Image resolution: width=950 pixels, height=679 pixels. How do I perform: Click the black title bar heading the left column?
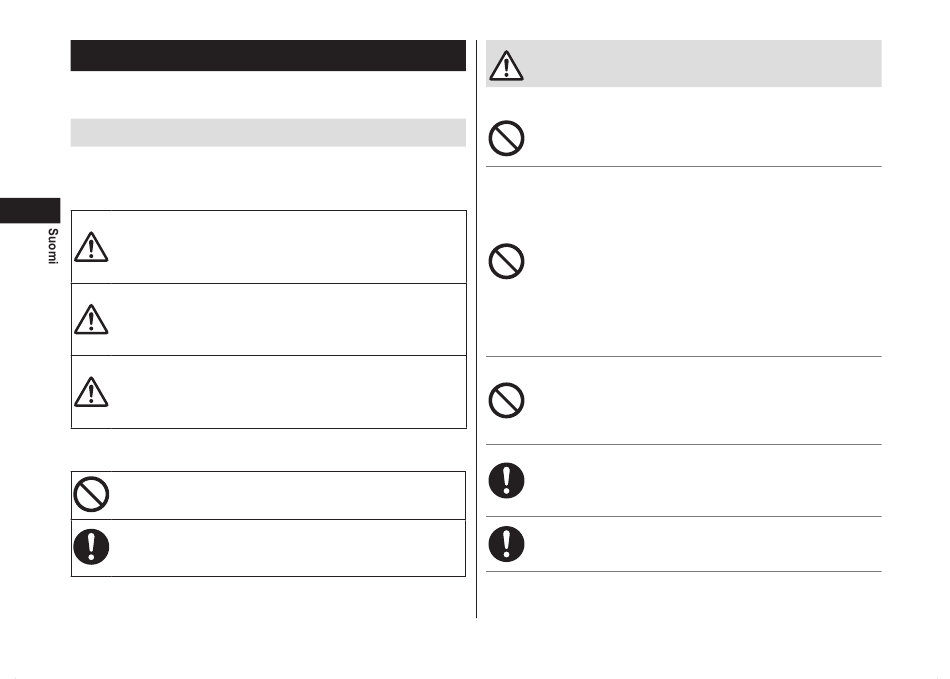[x=268, y=56]
